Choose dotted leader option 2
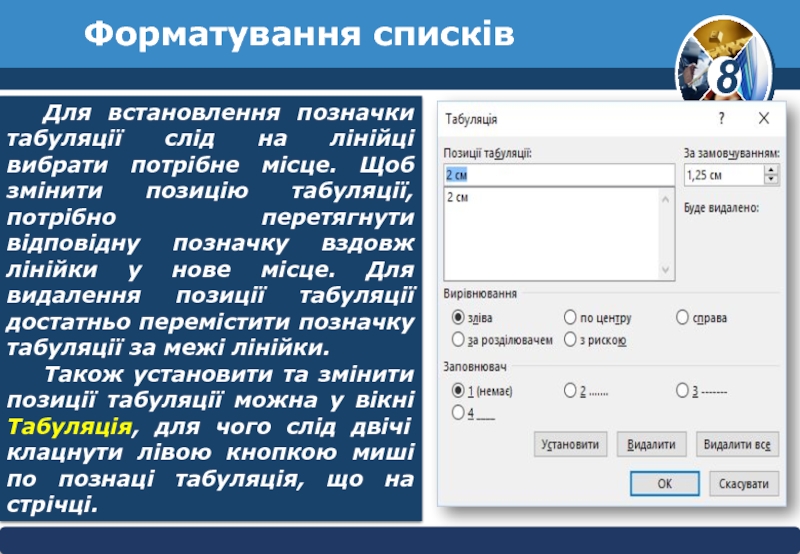This screenshot has width=800, height=554. (x=570, y=389)
